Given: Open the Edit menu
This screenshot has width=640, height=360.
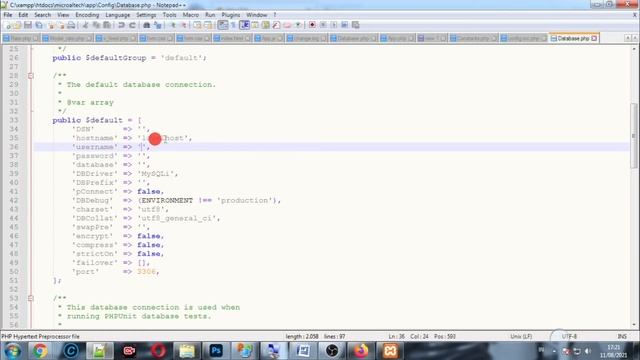Looking at the screenshot, I should tap(23, 15).
